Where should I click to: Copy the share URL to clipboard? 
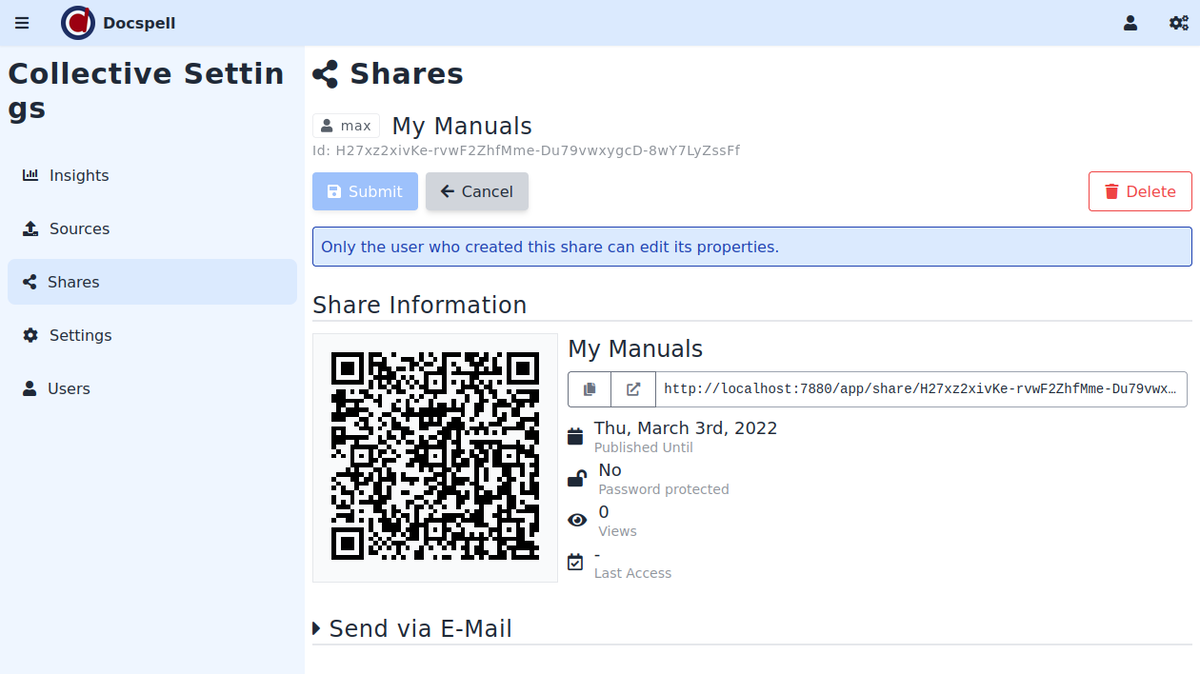(590, 389)
